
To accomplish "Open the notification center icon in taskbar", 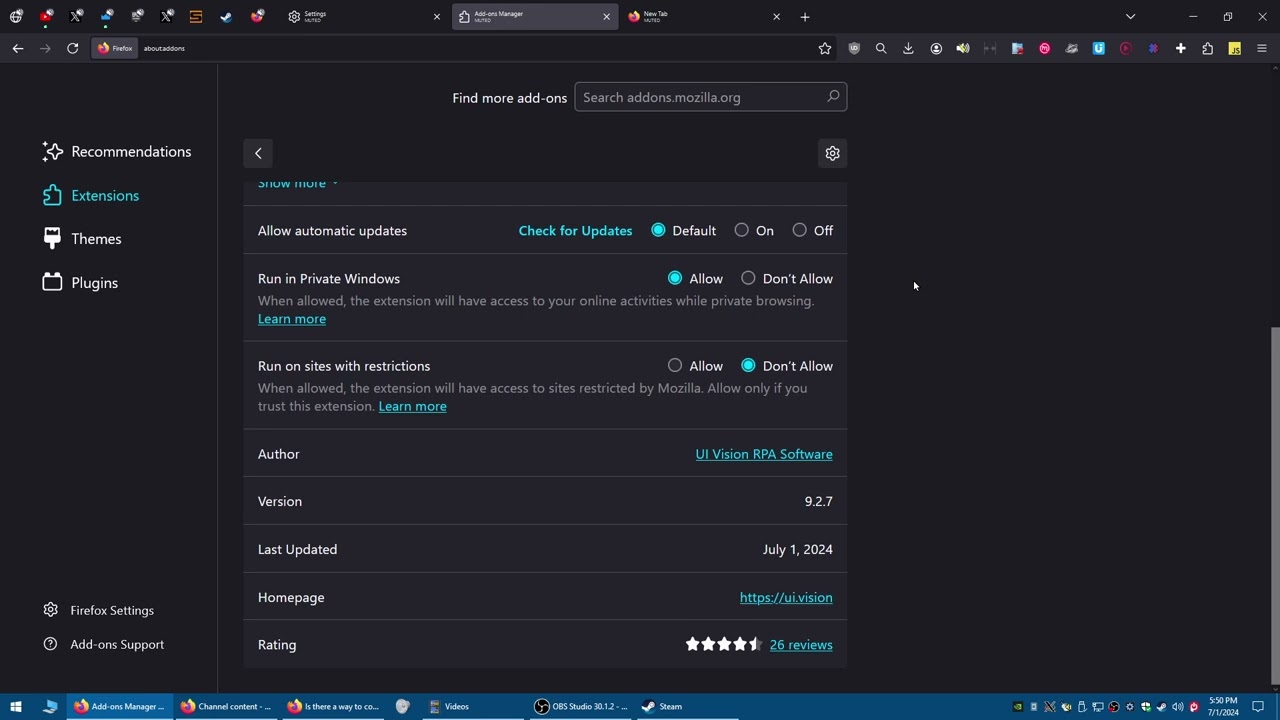I will (x=1258, y=706).
